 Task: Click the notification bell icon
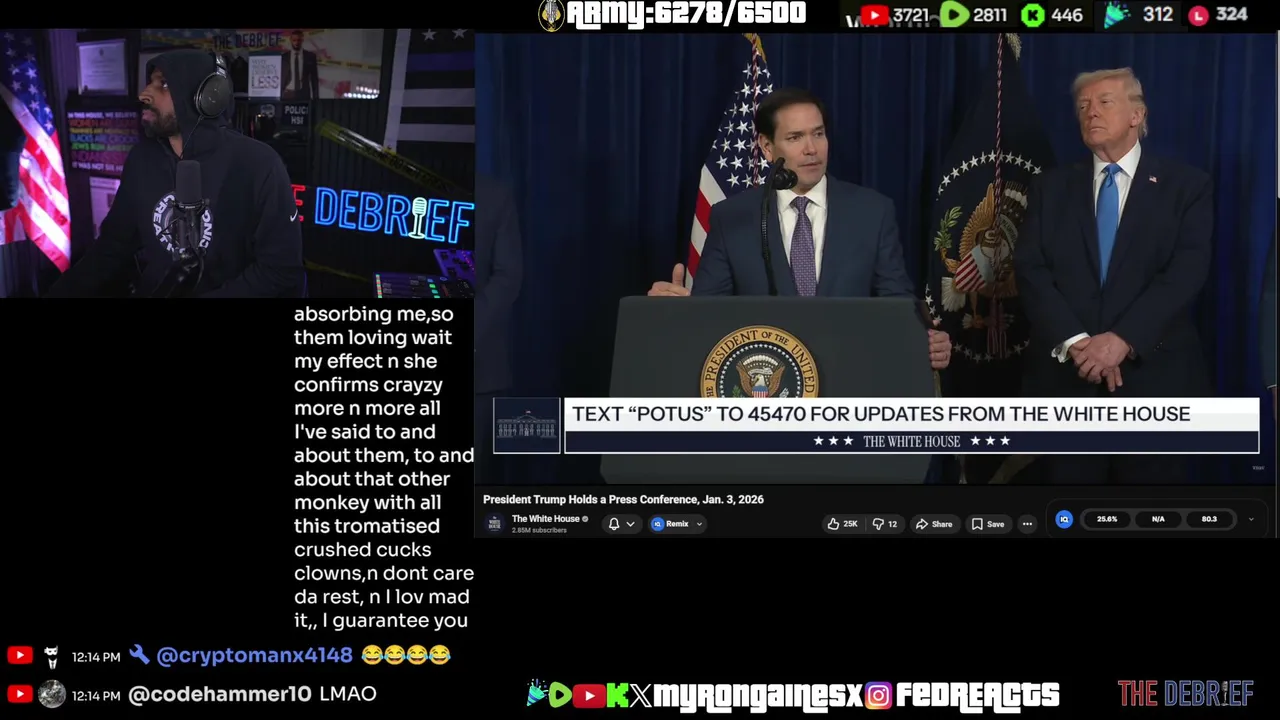tap(614, 524)
